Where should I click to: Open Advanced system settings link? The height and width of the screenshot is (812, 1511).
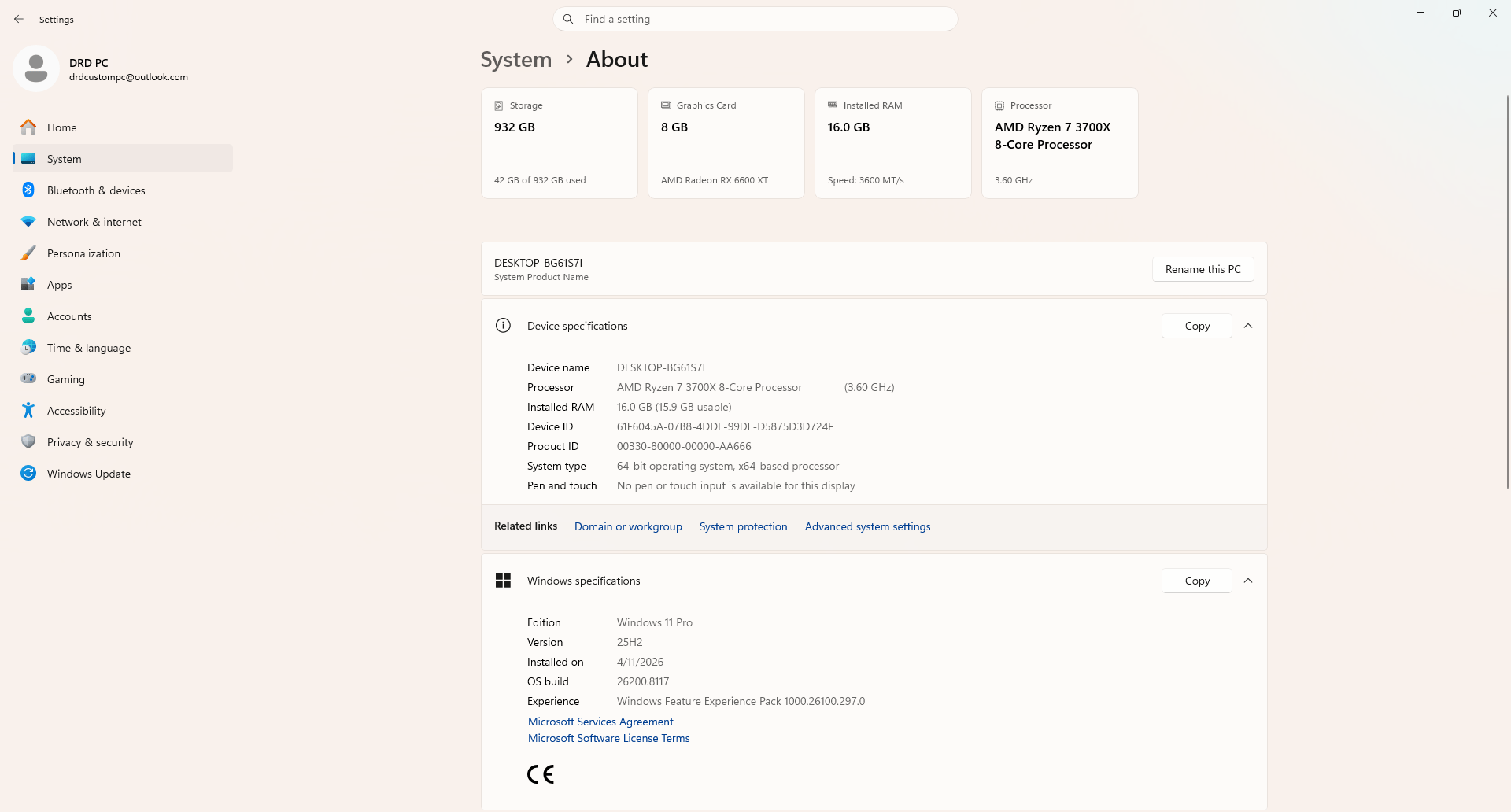coord(867,526)
